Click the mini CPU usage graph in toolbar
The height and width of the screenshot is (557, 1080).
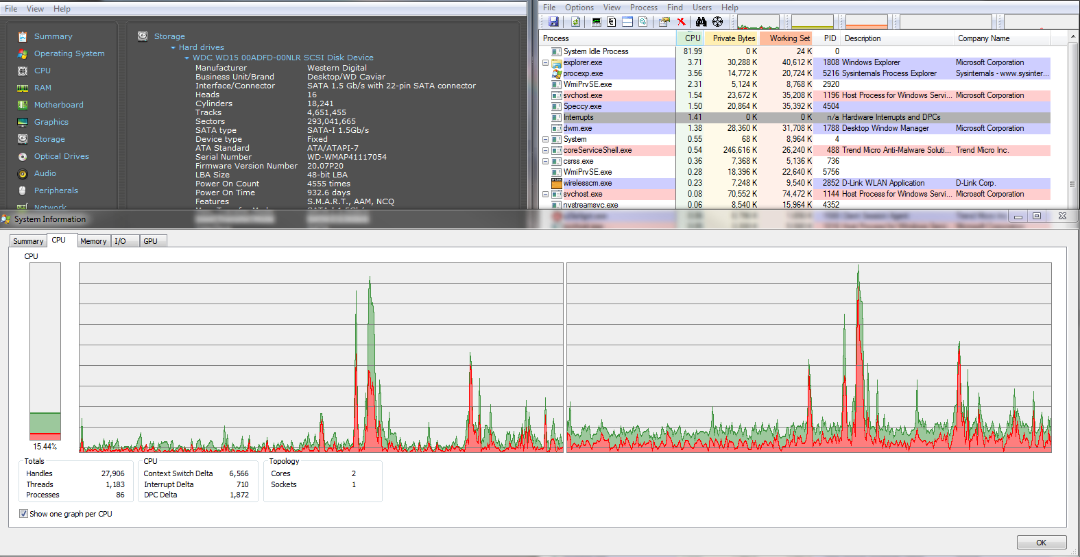[756, 22]
